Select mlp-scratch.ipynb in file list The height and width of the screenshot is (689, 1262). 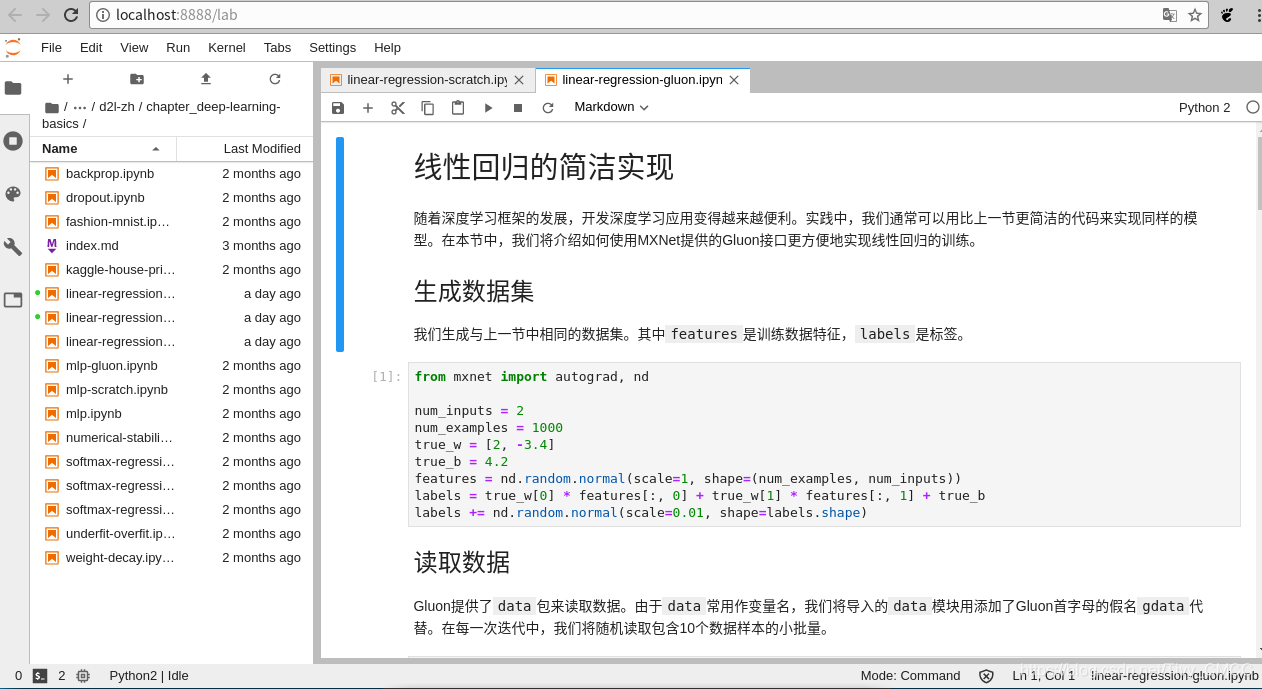(171, 389)
